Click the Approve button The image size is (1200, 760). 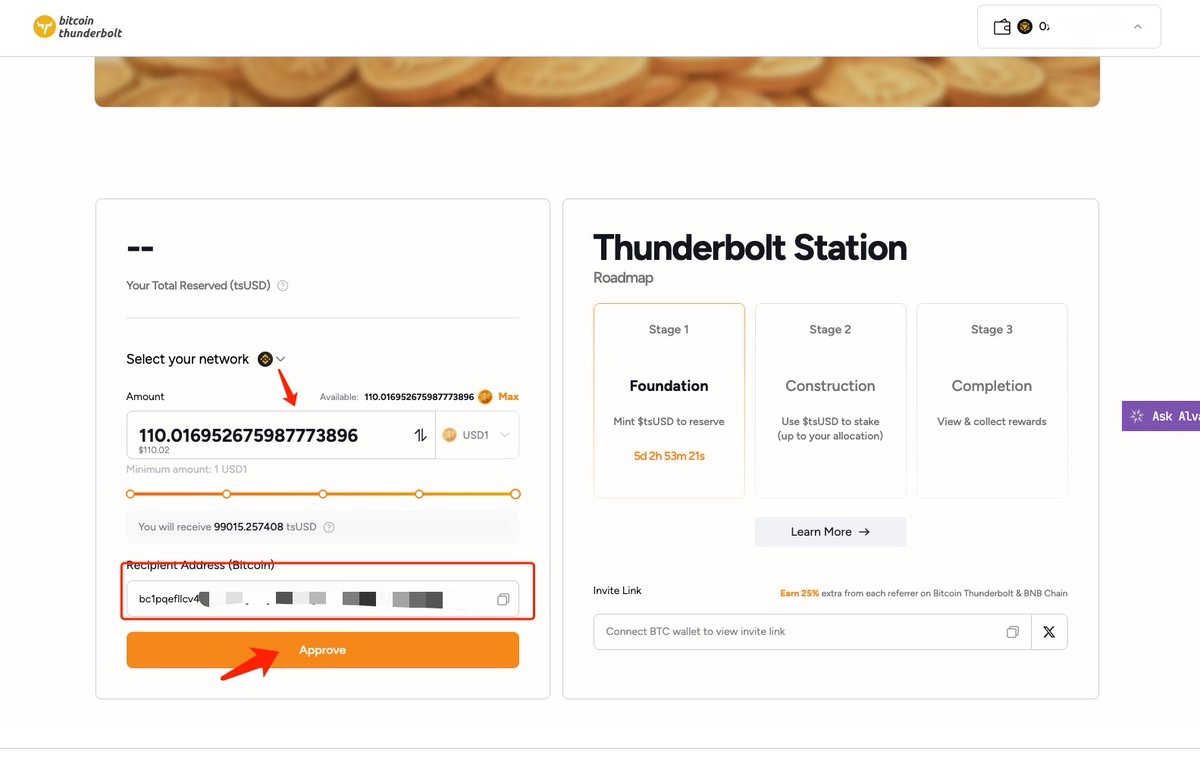coord(323,650)
